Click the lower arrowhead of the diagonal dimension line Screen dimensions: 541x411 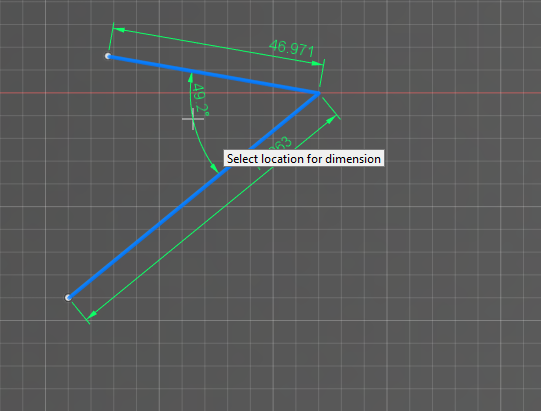tap(92, 314)
